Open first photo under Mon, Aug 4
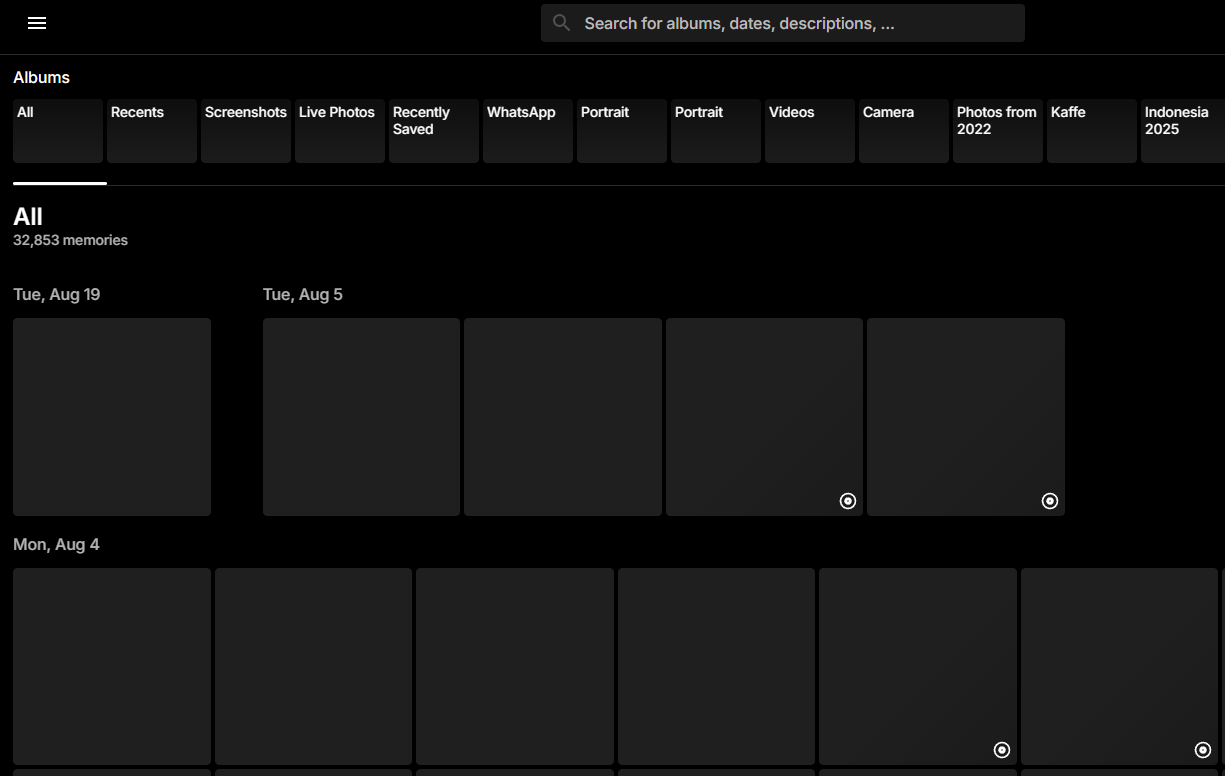Screen dimensions: 1225x776 (x=112, y=667)
